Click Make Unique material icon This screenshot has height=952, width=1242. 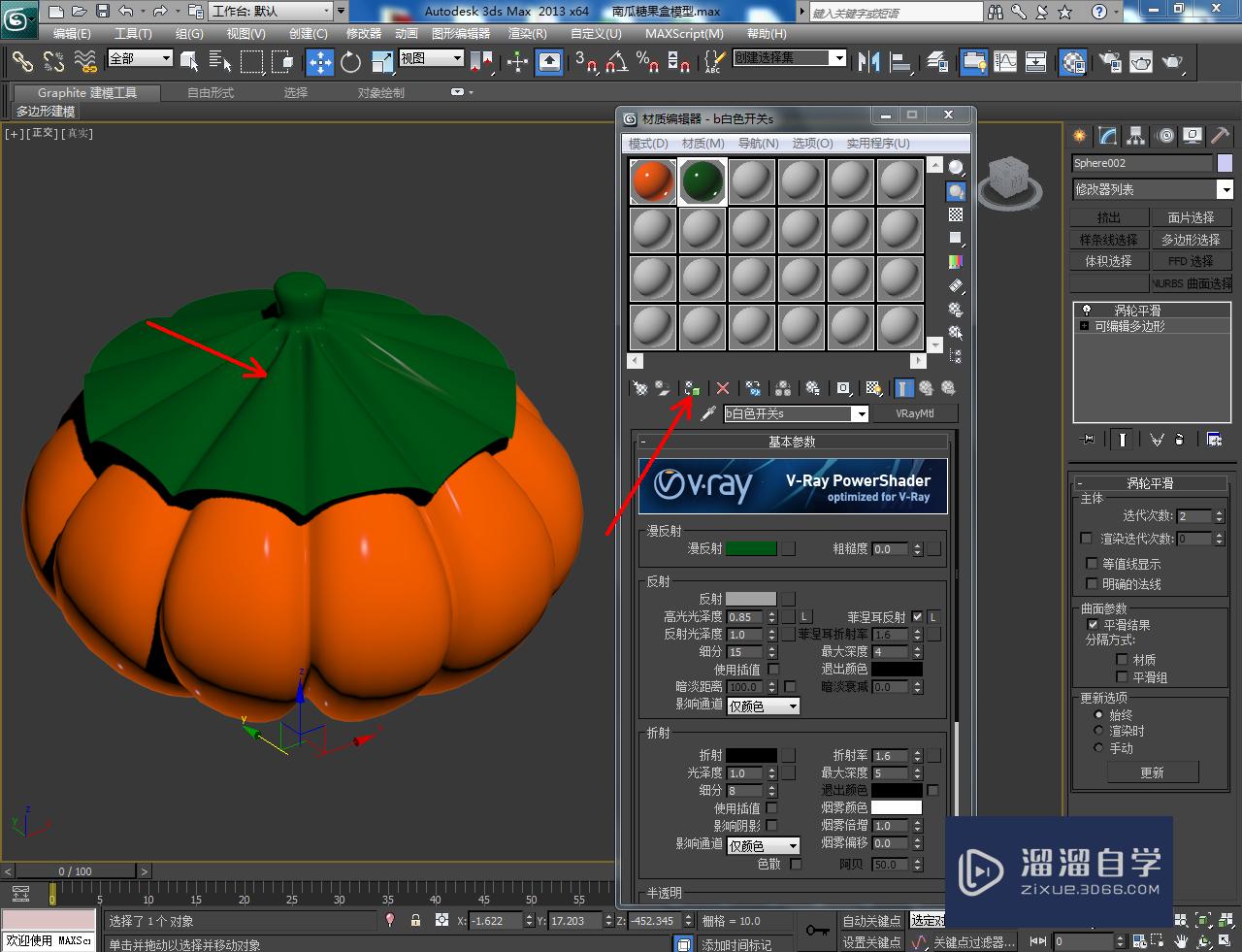click(783, 388)
